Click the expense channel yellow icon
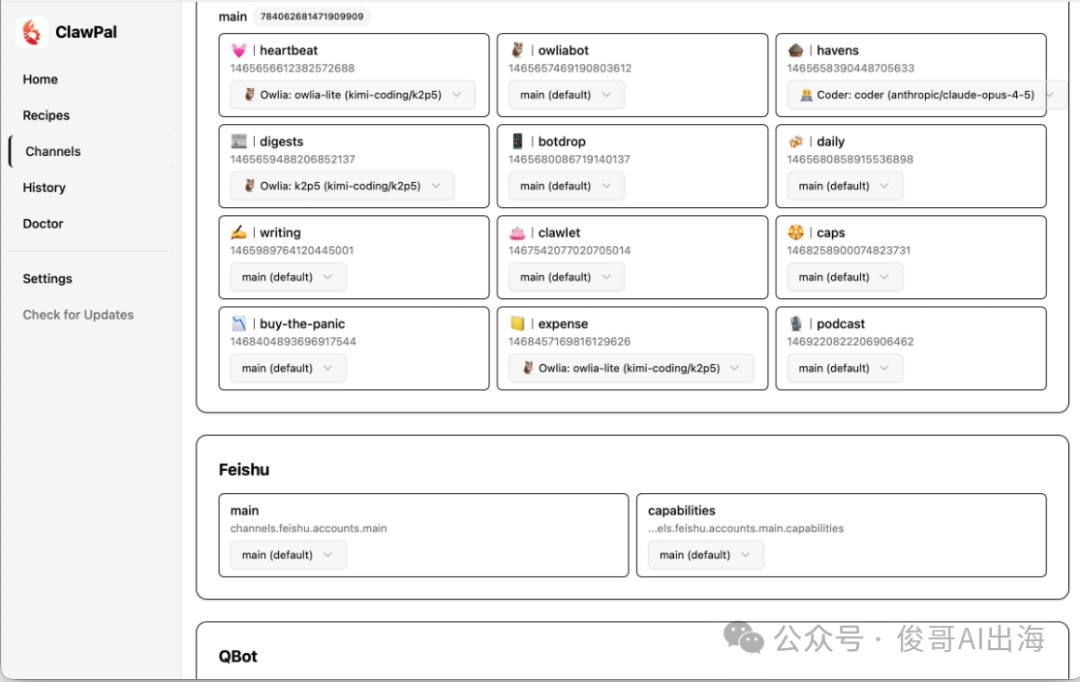1080x682 pixels. pos(517,323)
